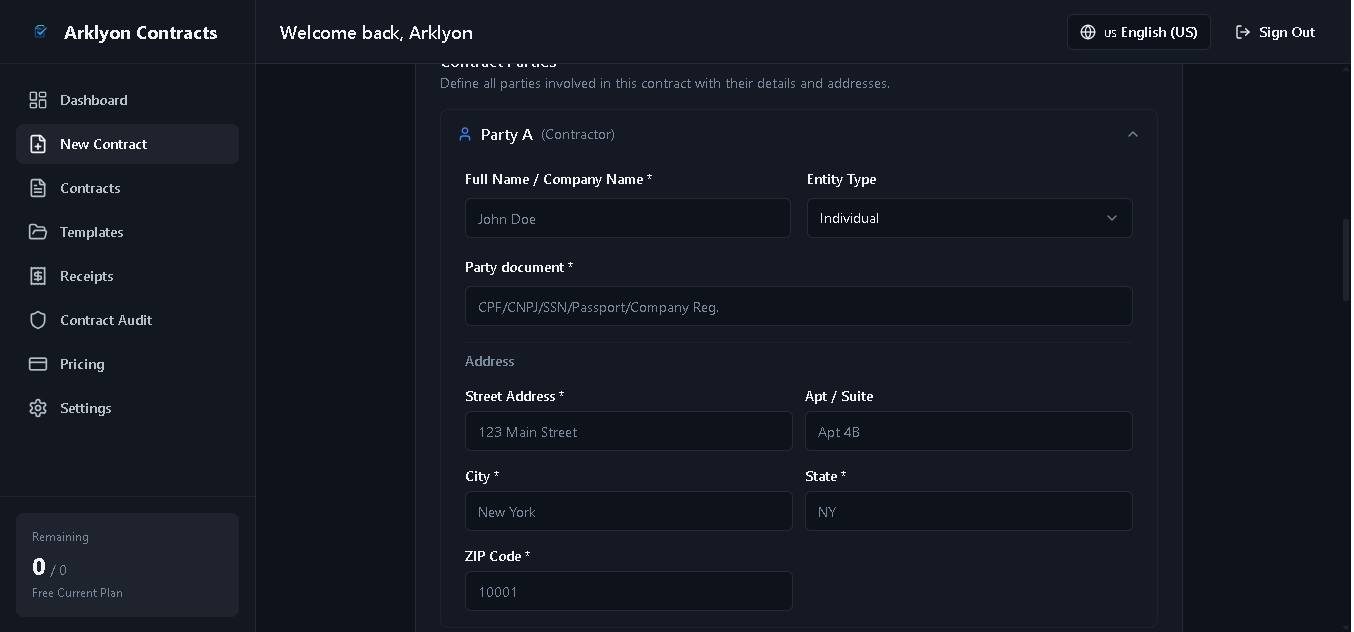Click the Party A person icon
The image size is (1354, 632).
coord(465,134)
